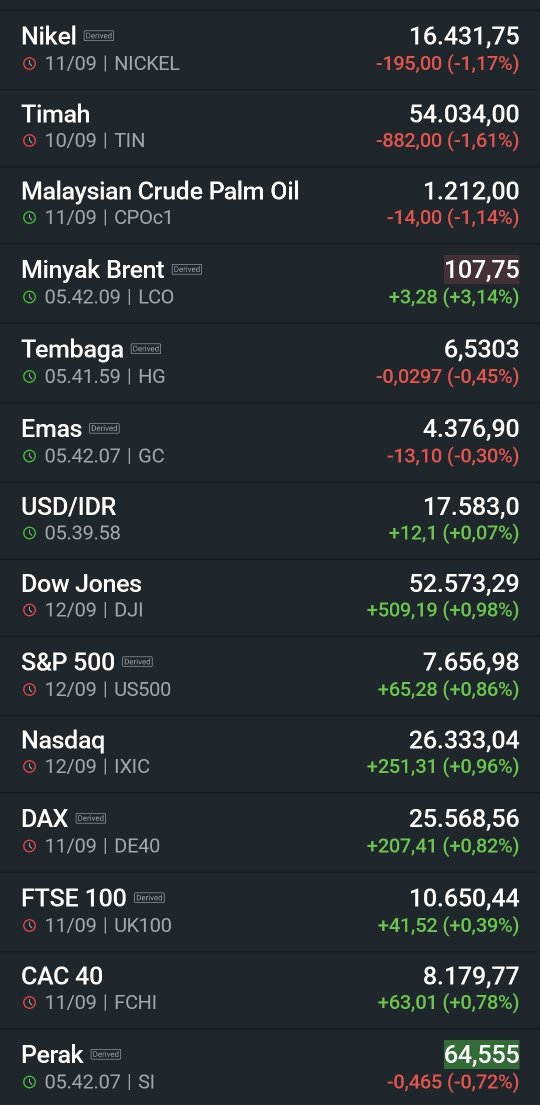Click the Emas change -13,10 (-0,30%)
Image resolution: width=540 pixels, height=1105 pixels.
click(453, 455)
